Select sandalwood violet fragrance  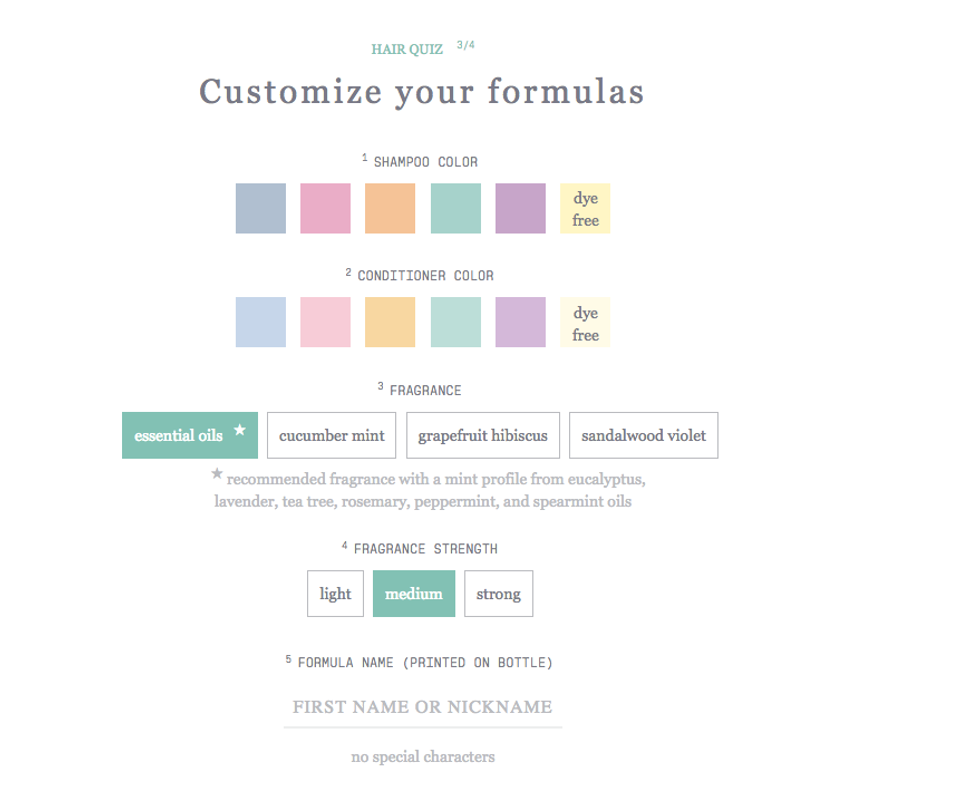pyautogui.click(x=643, y=436)
